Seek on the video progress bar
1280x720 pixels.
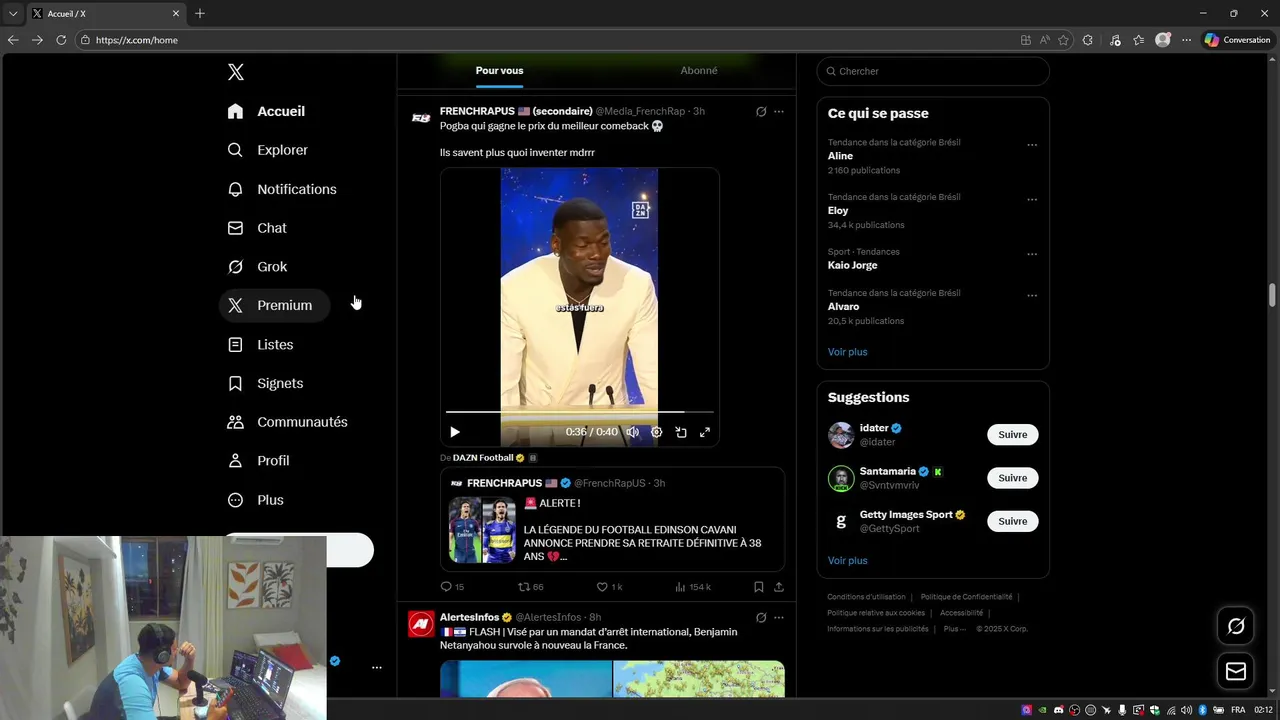(580, 411)
